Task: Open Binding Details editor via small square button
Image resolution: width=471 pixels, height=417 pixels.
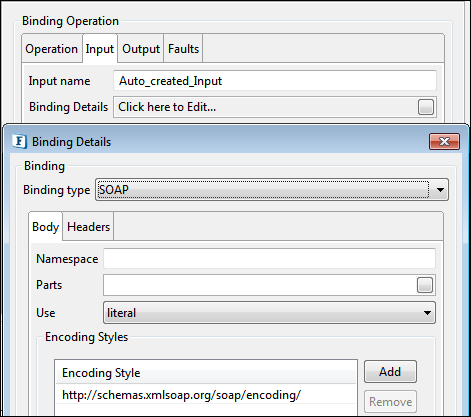Action: (426, 107)
